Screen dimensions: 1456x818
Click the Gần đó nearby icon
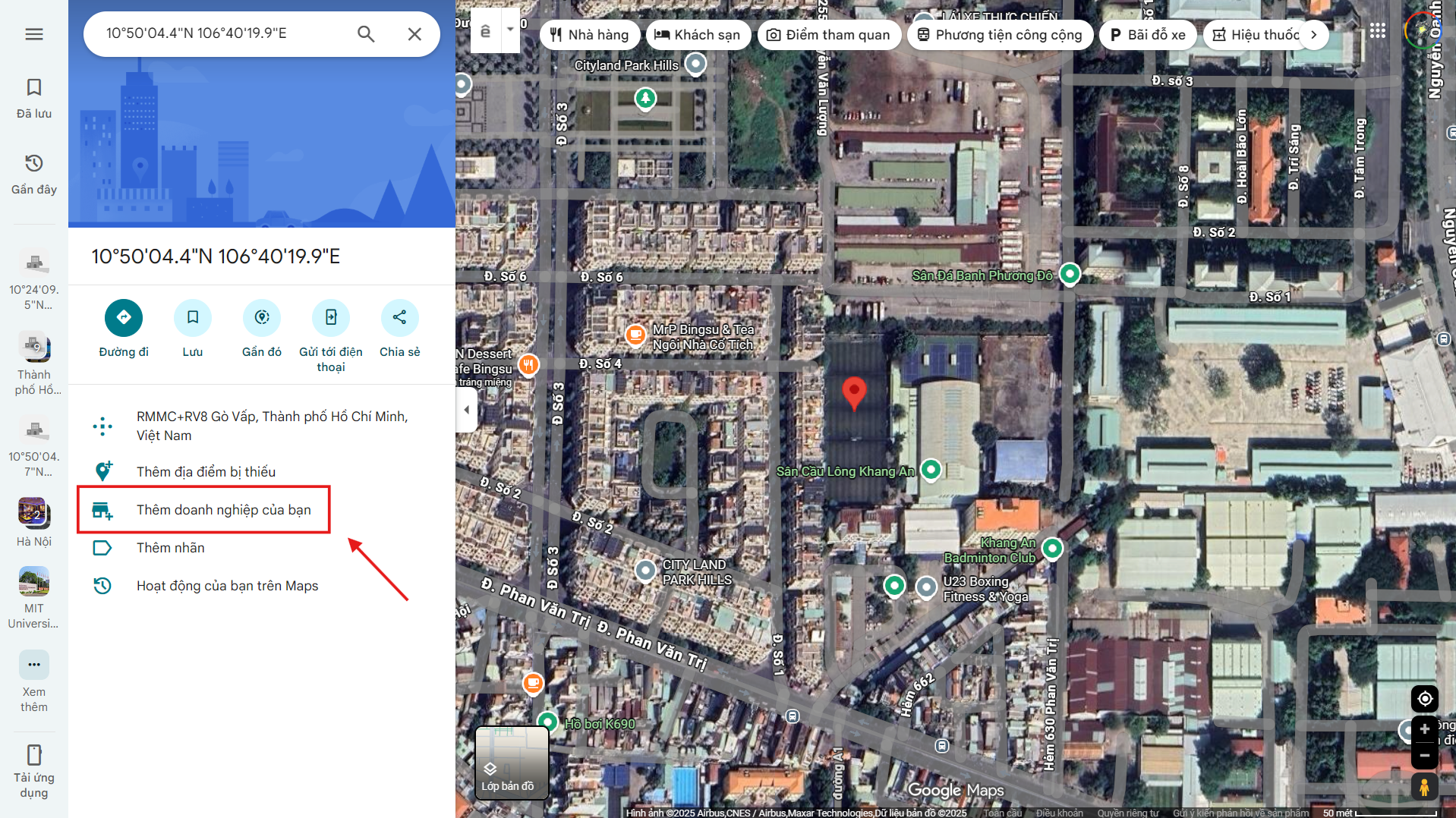pyautogui.click(x=262, y=317)
